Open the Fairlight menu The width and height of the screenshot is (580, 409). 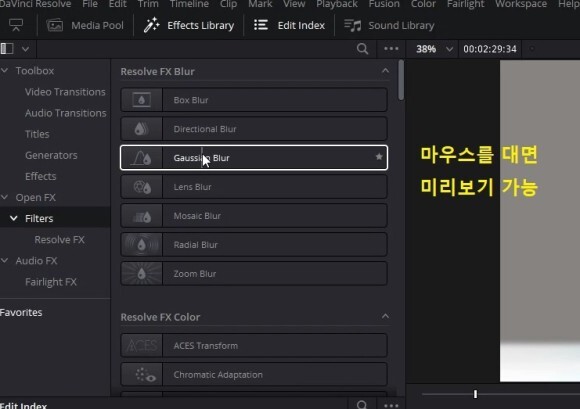pos(466,4)
